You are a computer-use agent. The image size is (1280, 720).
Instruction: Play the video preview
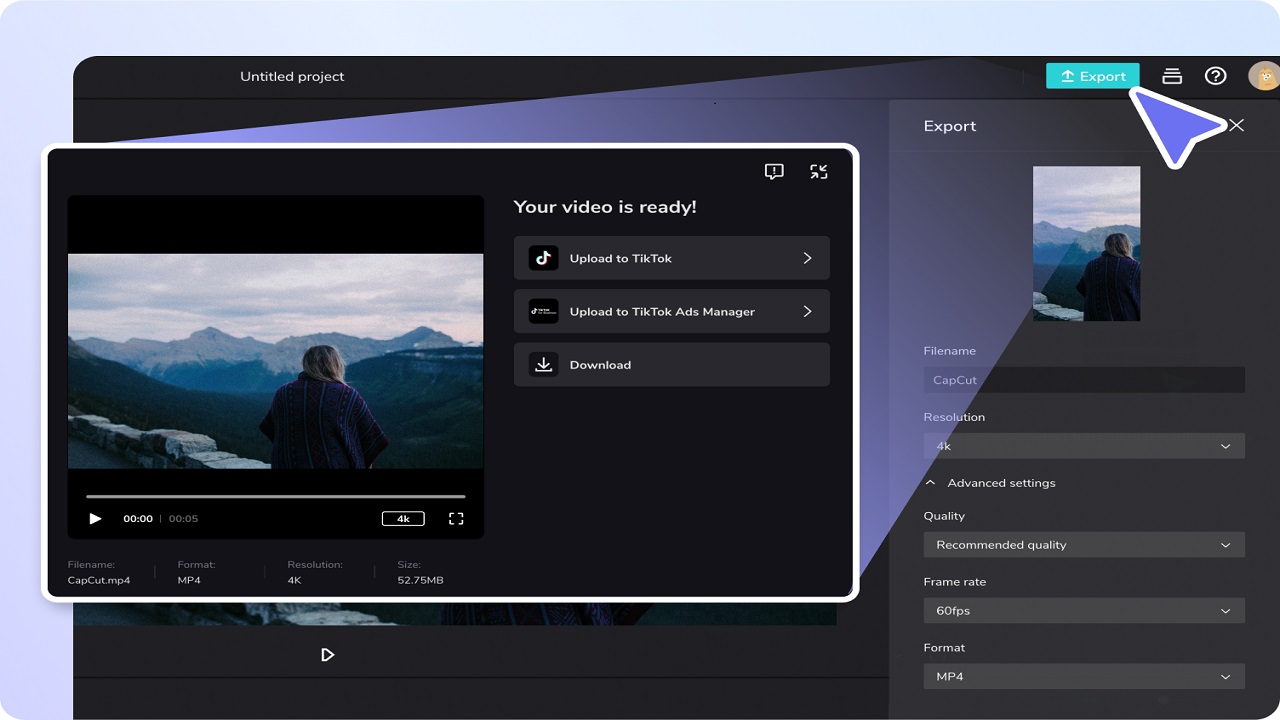[95, 518]
